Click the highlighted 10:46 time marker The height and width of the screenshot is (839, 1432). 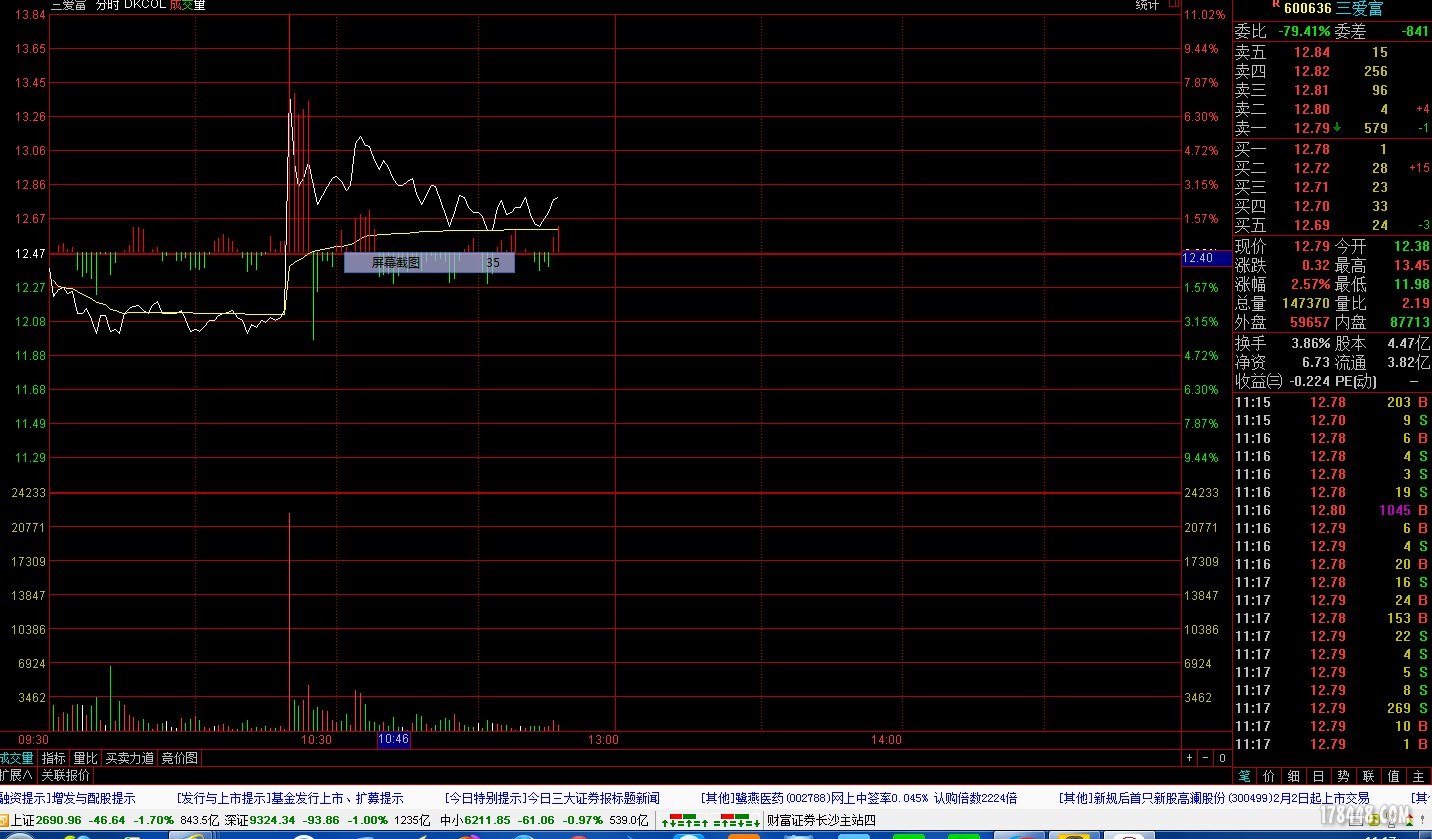393,740
